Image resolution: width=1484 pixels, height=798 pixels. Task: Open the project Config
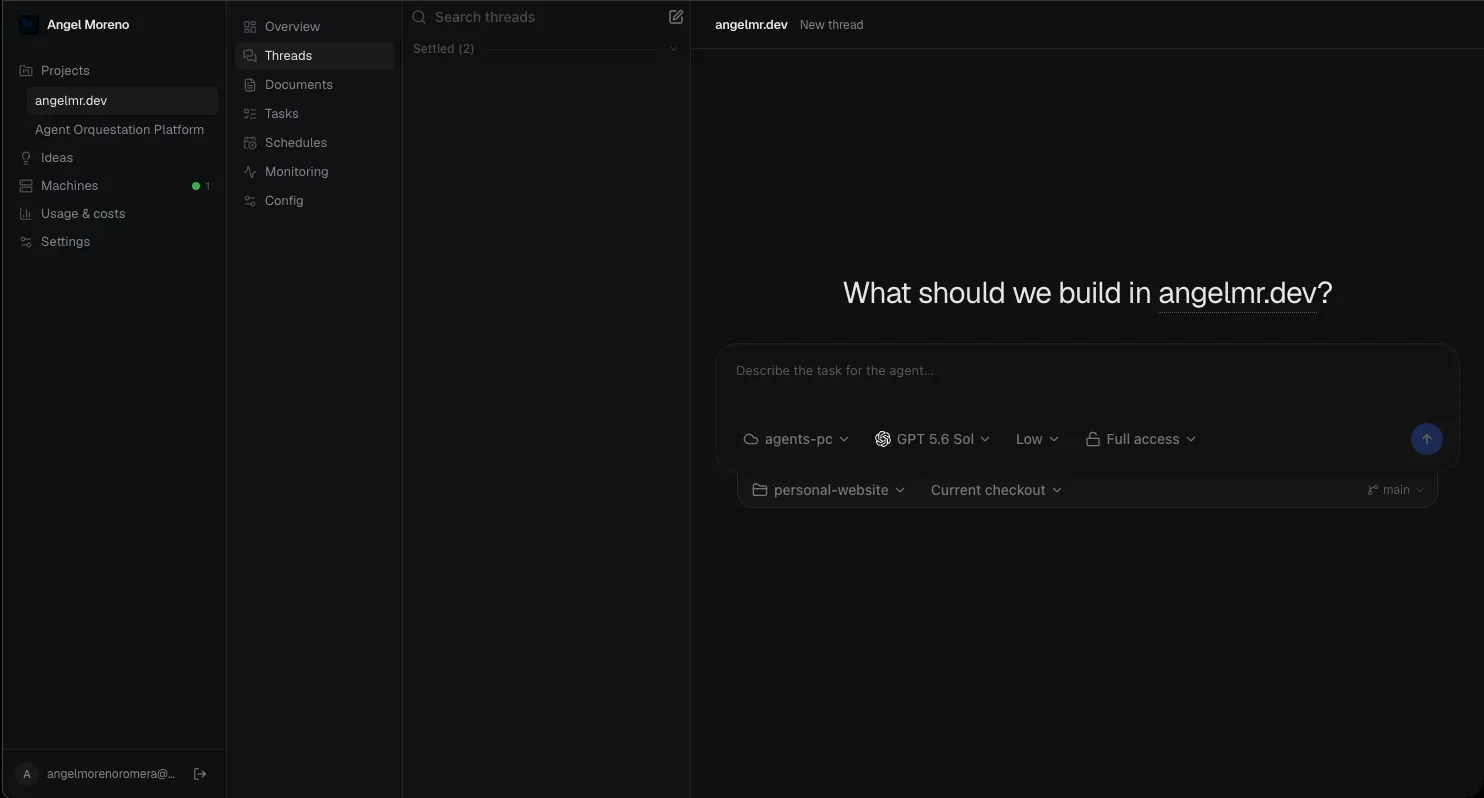point(314,201)
